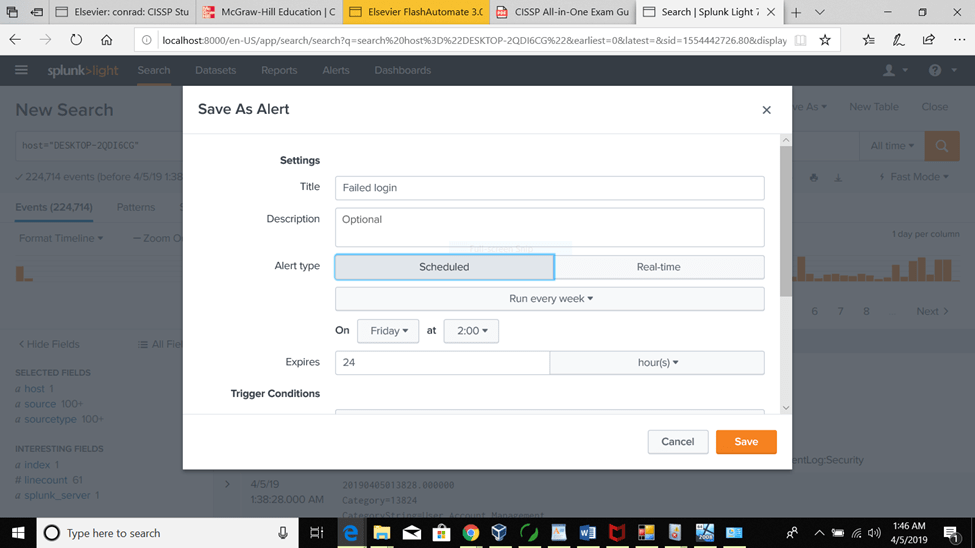This screenshot has height=548, width=975.
Task: Go to results page 7
Action: [840, 311]
